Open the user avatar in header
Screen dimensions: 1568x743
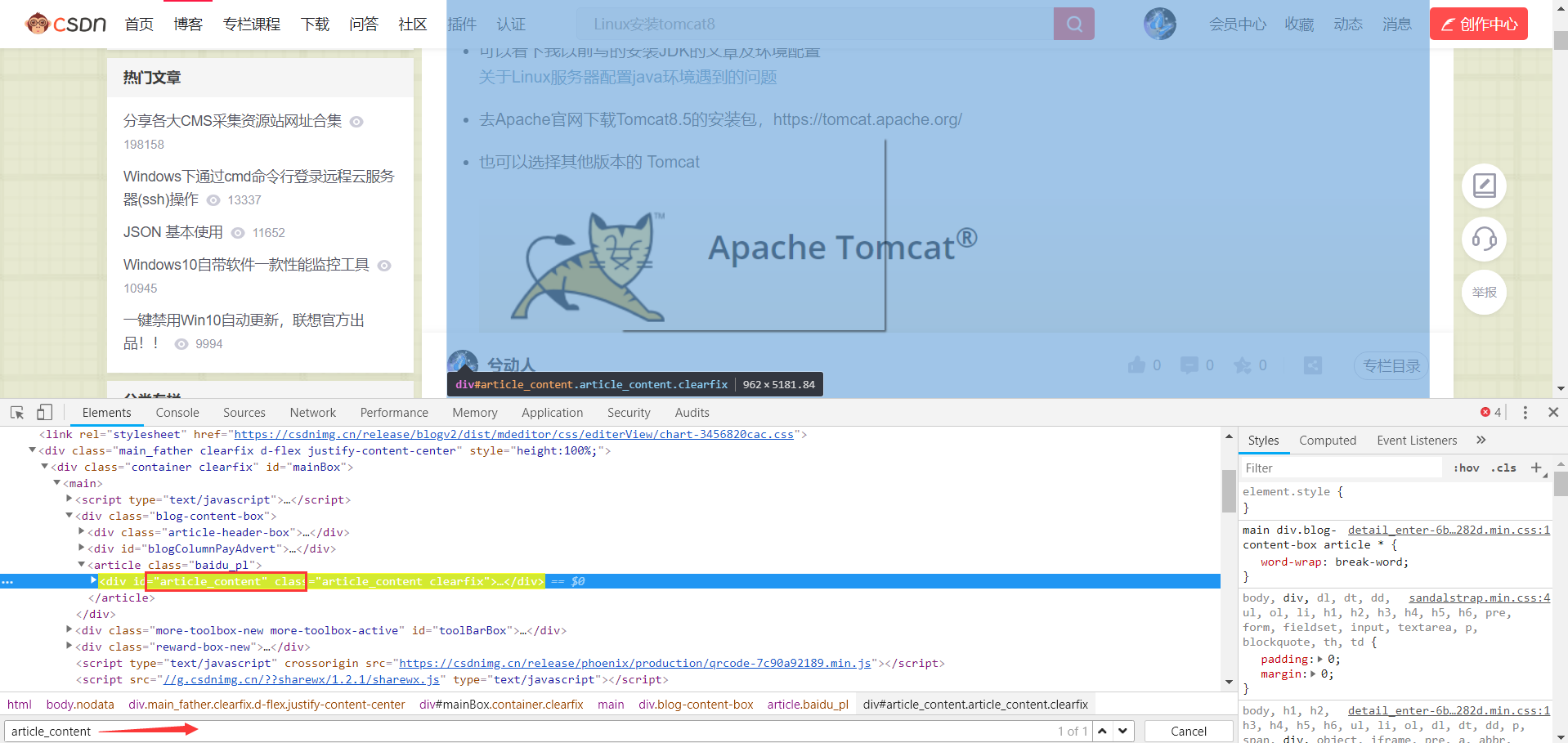1159,24
